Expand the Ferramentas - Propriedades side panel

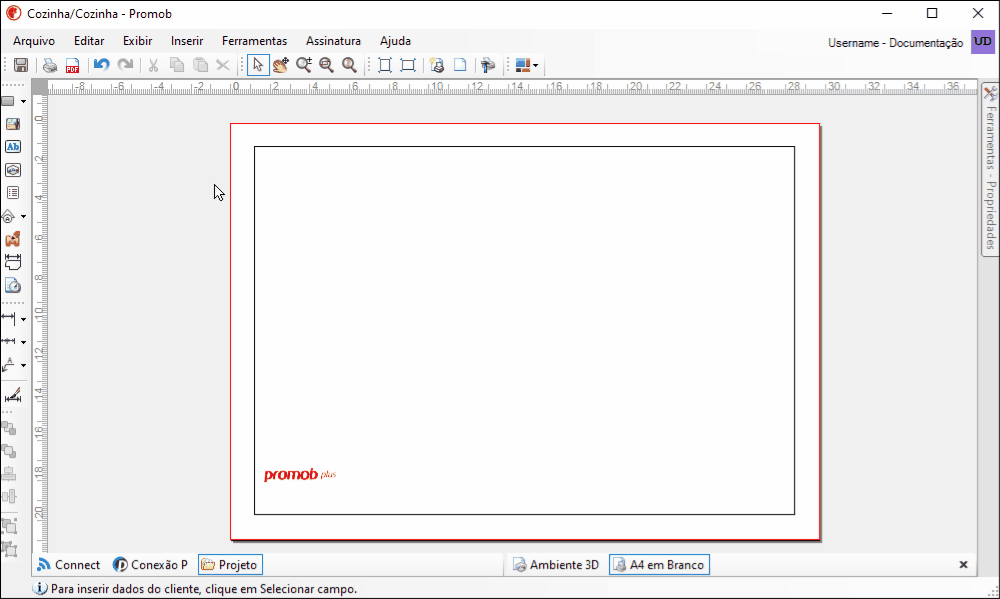coord(990,170)
